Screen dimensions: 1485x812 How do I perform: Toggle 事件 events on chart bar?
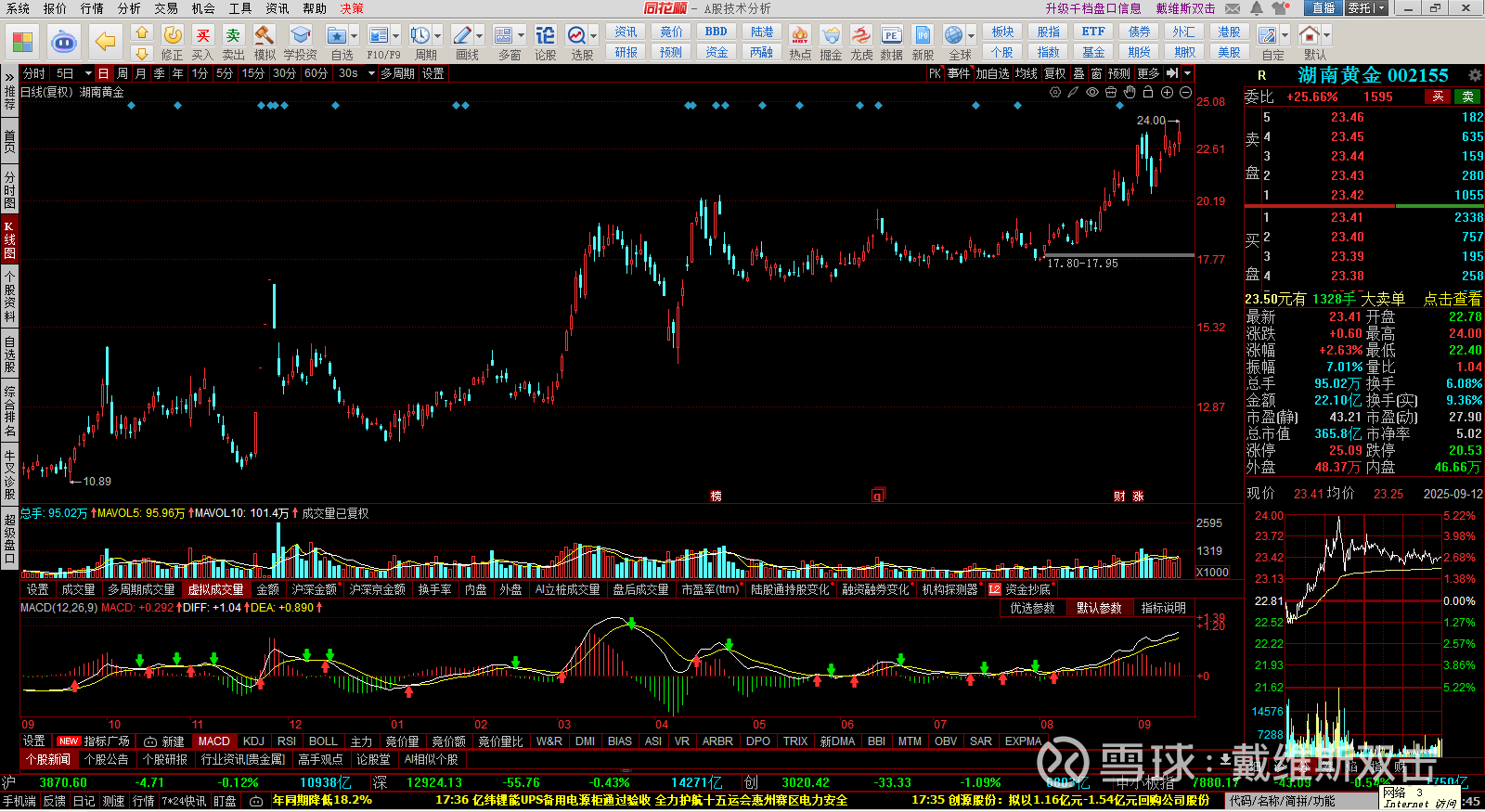tap(959, 73)
